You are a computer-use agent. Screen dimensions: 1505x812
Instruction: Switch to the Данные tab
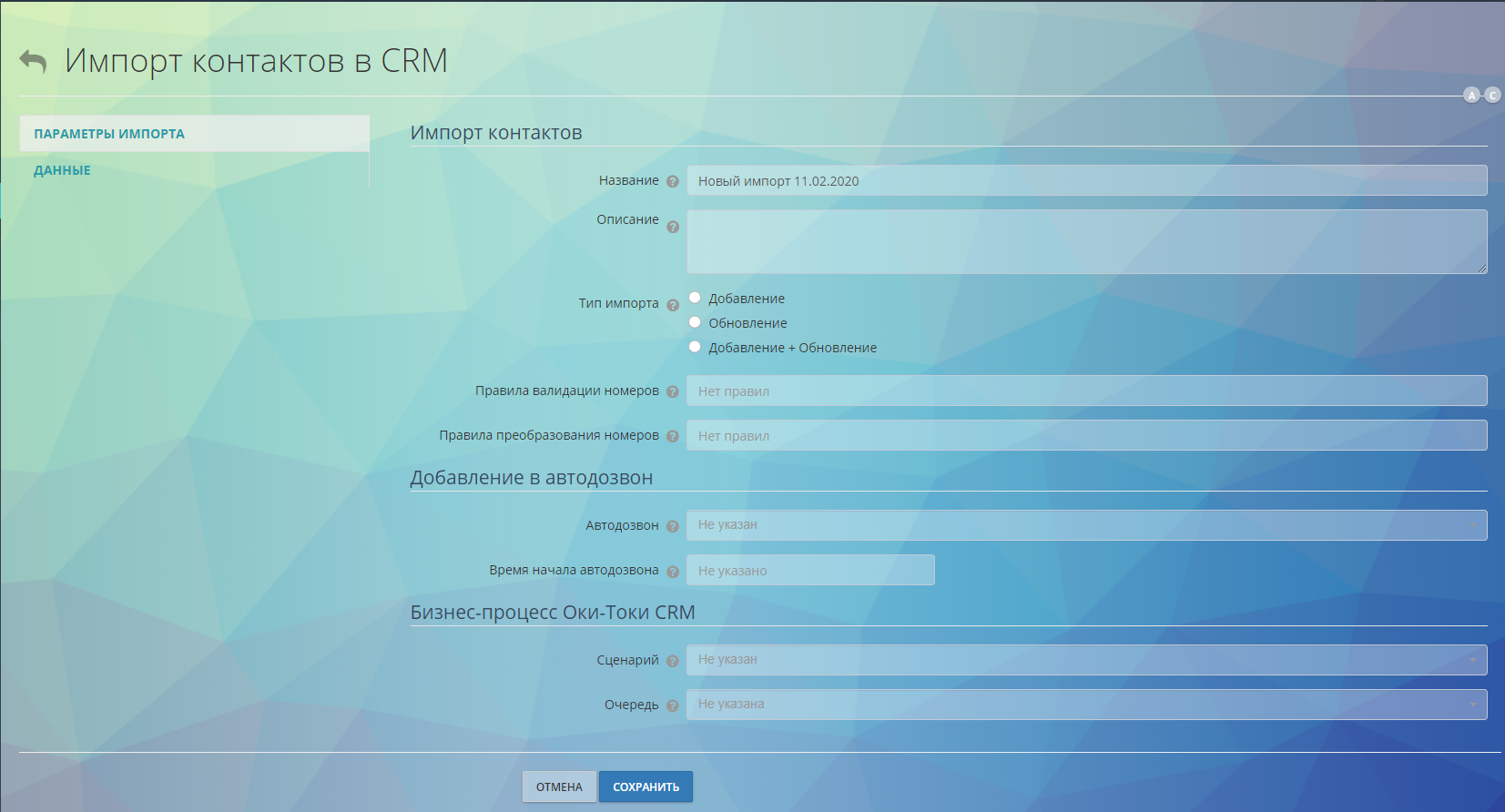[x=194, y=170]
